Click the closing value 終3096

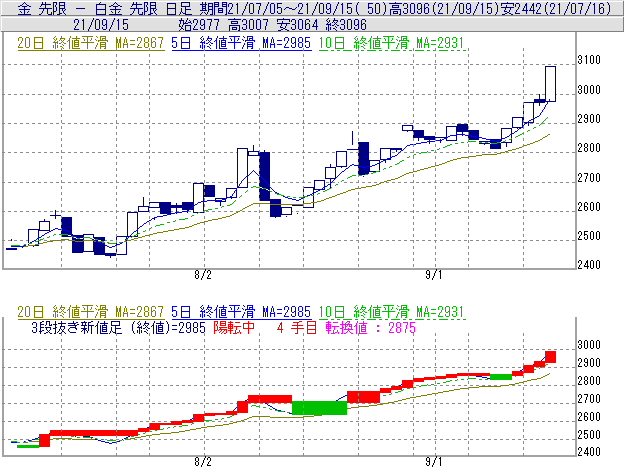click(346, 25)
